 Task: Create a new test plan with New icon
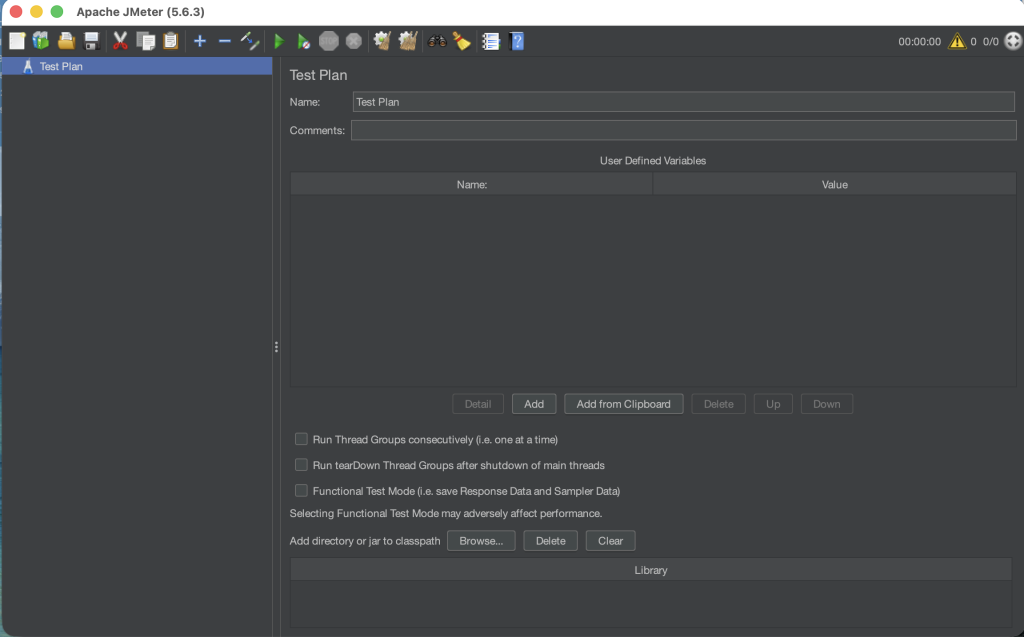[17, 41]
